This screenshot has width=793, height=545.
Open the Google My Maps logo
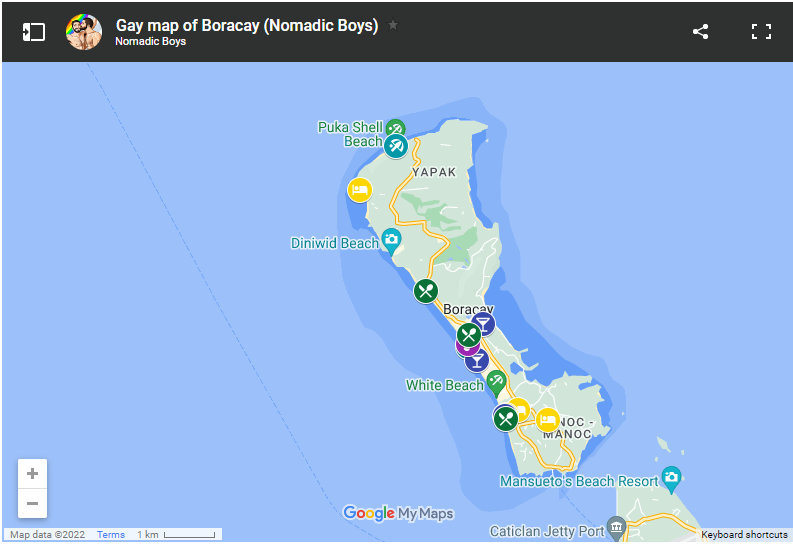click(398, 513)
